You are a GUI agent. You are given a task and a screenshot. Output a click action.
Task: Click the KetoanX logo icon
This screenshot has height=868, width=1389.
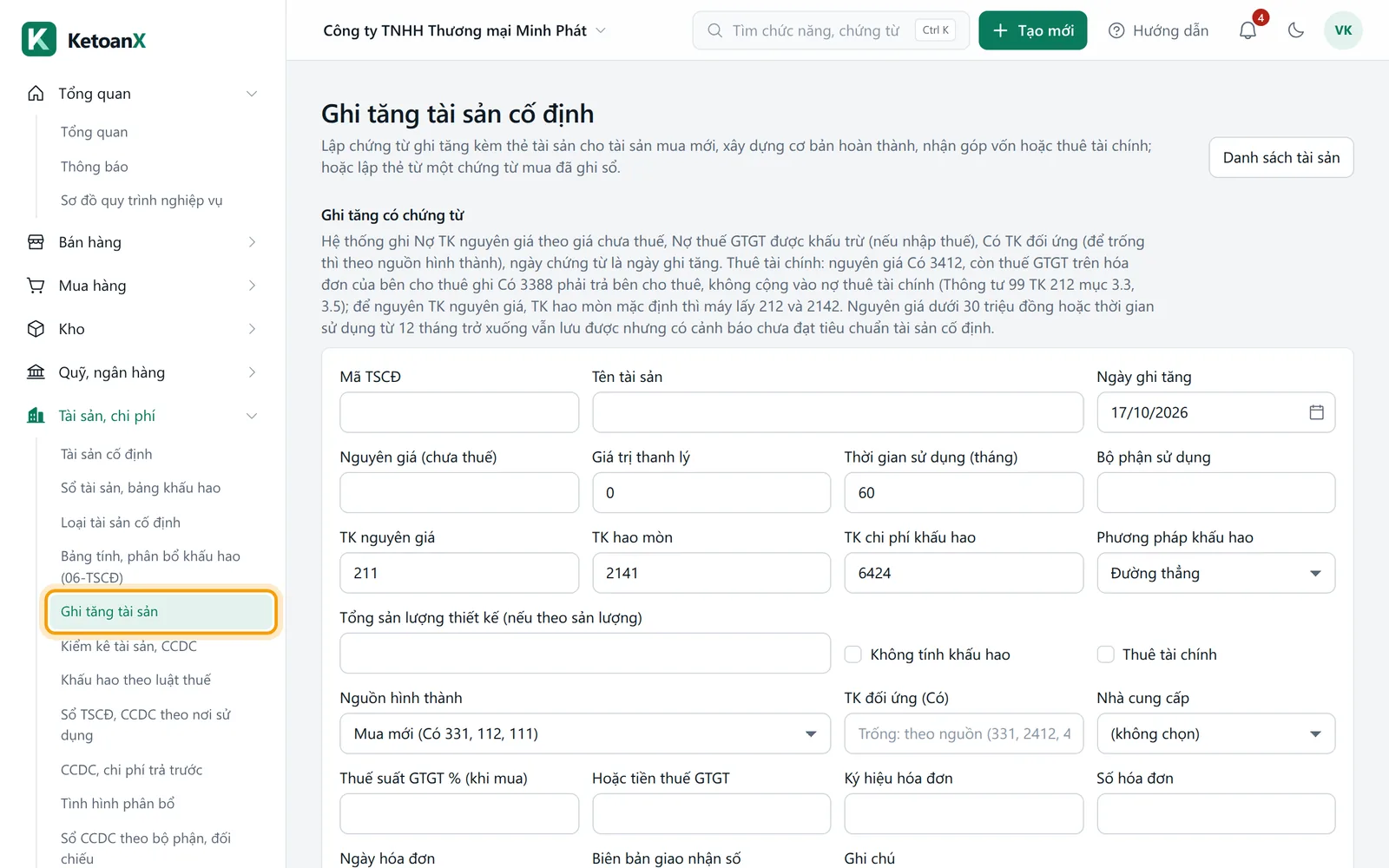click(x=39, y=39)
